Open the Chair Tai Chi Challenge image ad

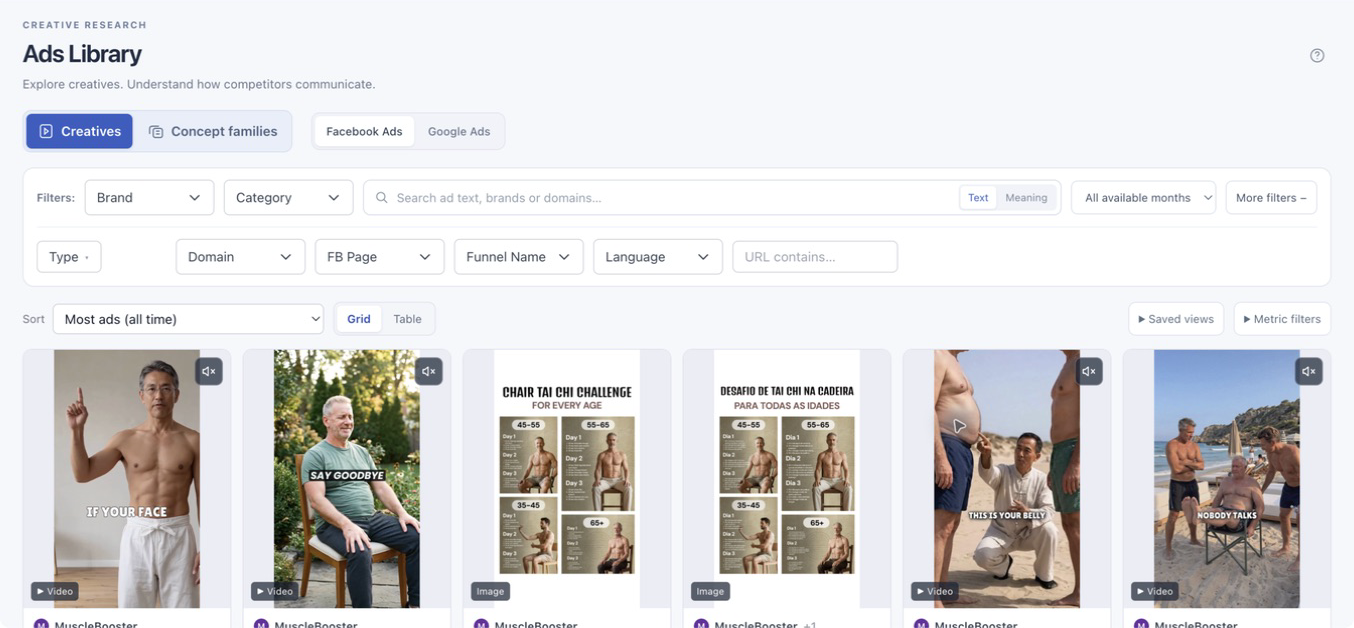(x=567, y=478)
